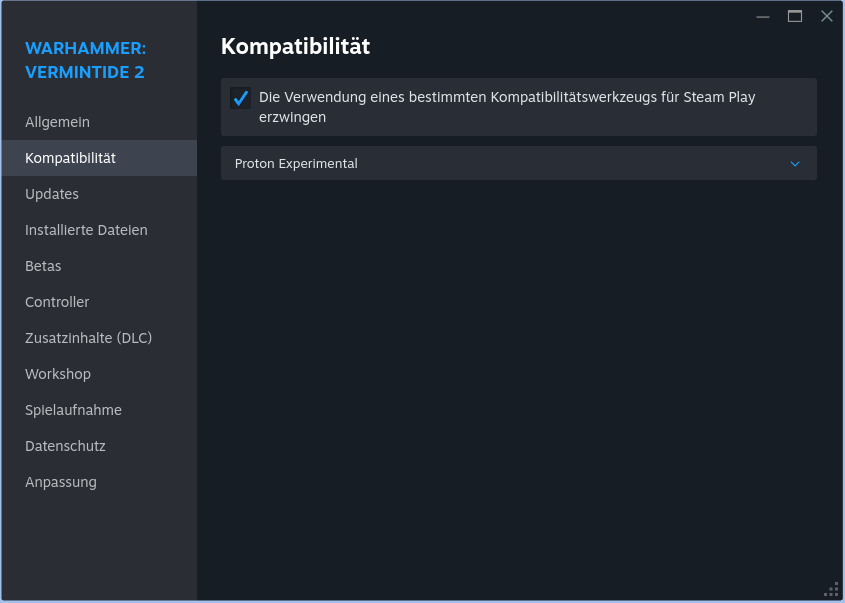The height and width of the screenshot is (603, 845).
Task: Open Installierte Dateien section
Action: point(86,230)
